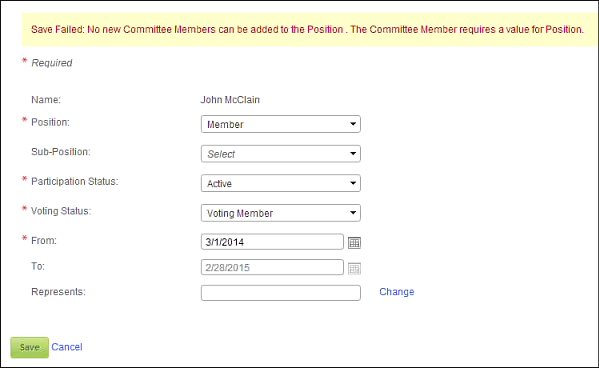Viewport: 599px width, 368px height.
Task: Click the name John McClain
Action: coord(230,100)
